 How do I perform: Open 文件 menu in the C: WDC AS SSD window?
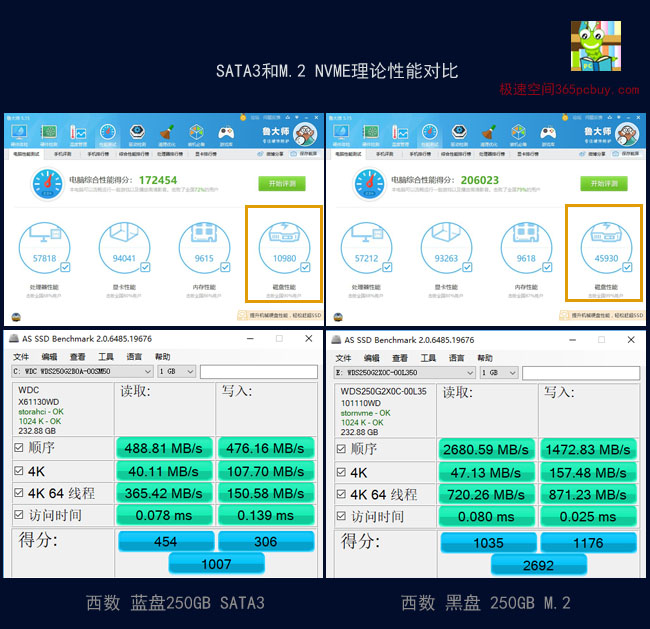point(21,357)
